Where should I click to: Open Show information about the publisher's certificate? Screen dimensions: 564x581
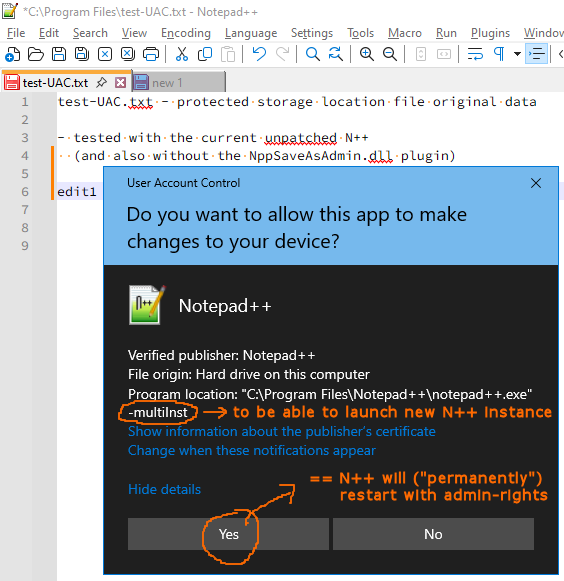point(282,431)
